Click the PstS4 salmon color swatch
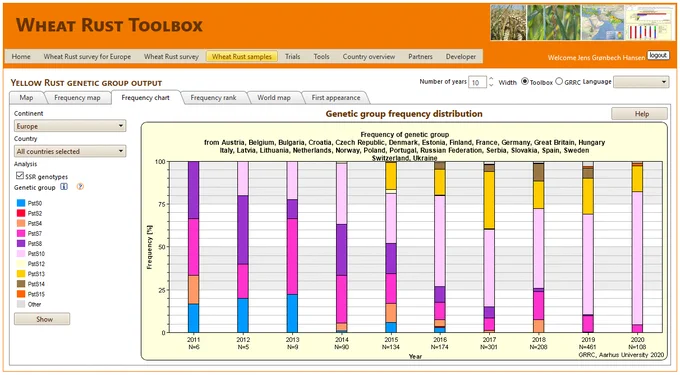Viewport: 680px width, 375px height. 21,223
